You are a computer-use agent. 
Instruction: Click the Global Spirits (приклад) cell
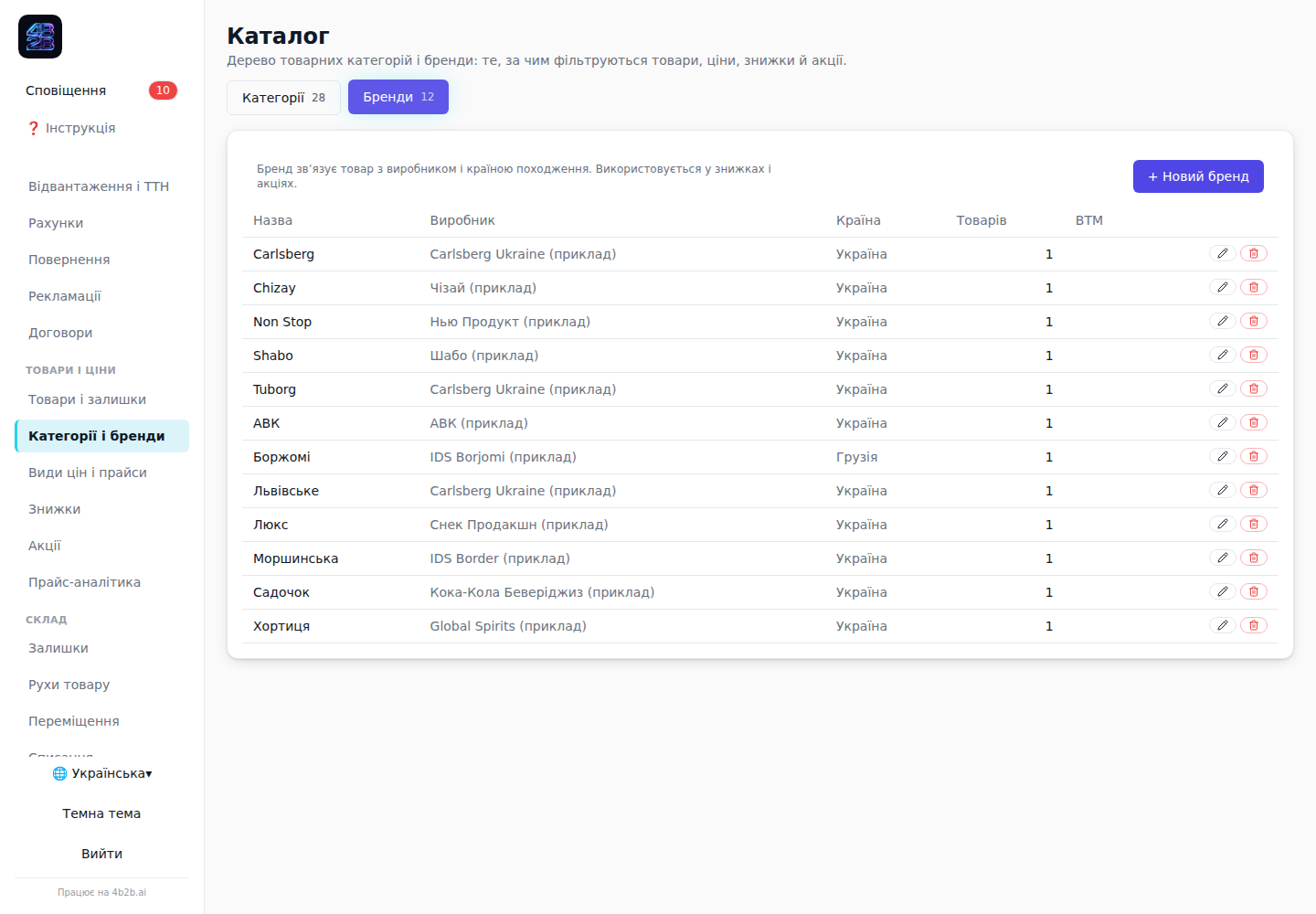(x=508, y=626)
